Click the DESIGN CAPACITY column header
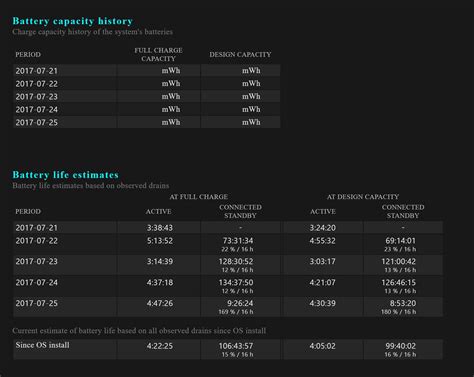 pyautogui.click(x=240, y=54)
